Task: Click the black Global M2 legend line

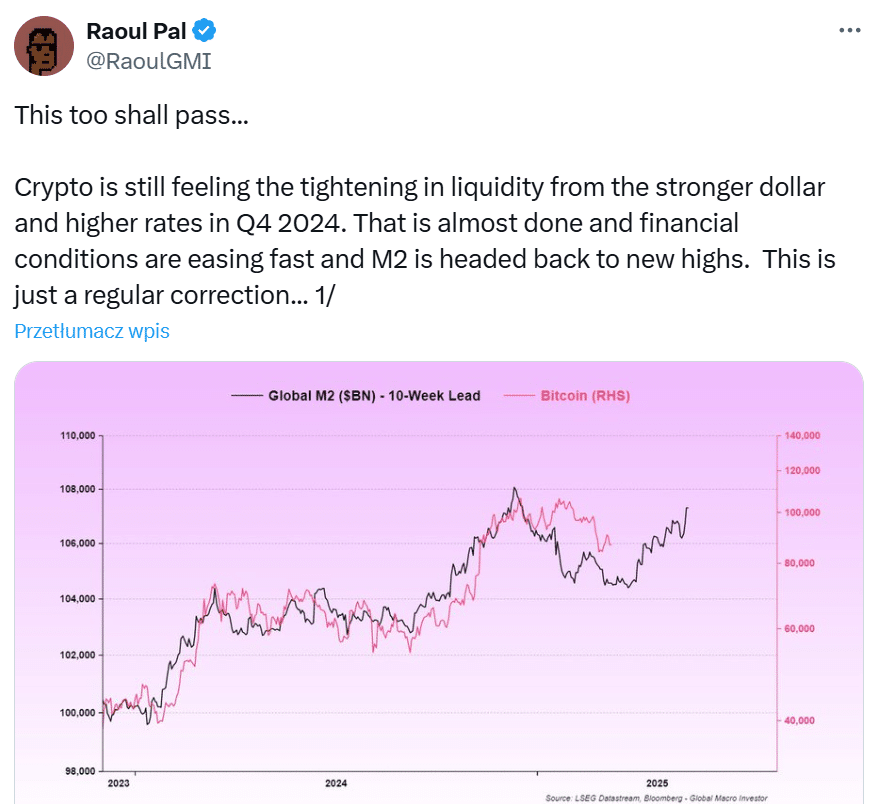Action: (x=247, y=396)
